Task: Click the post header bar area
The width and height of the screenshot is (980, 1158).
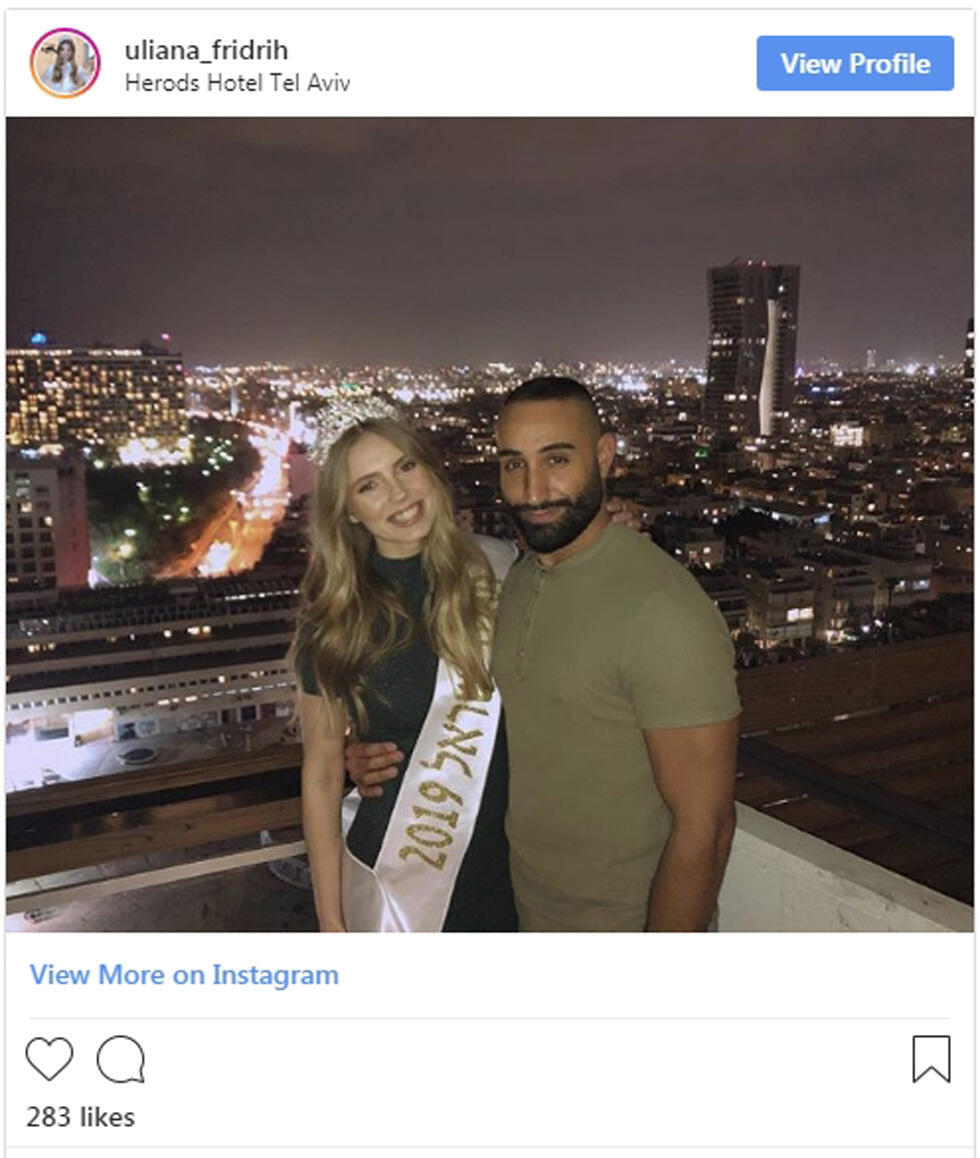Action: click(x=490, y=64)
